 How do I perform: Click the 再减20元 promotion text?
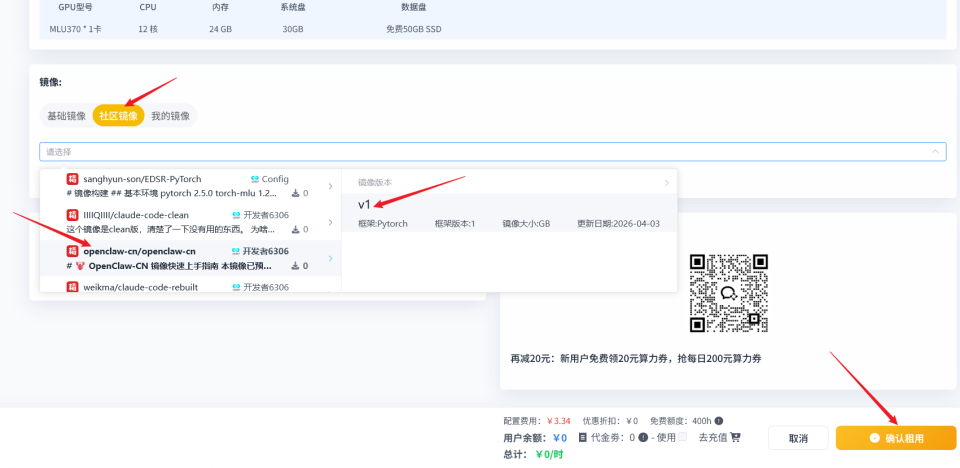[636, 358]
